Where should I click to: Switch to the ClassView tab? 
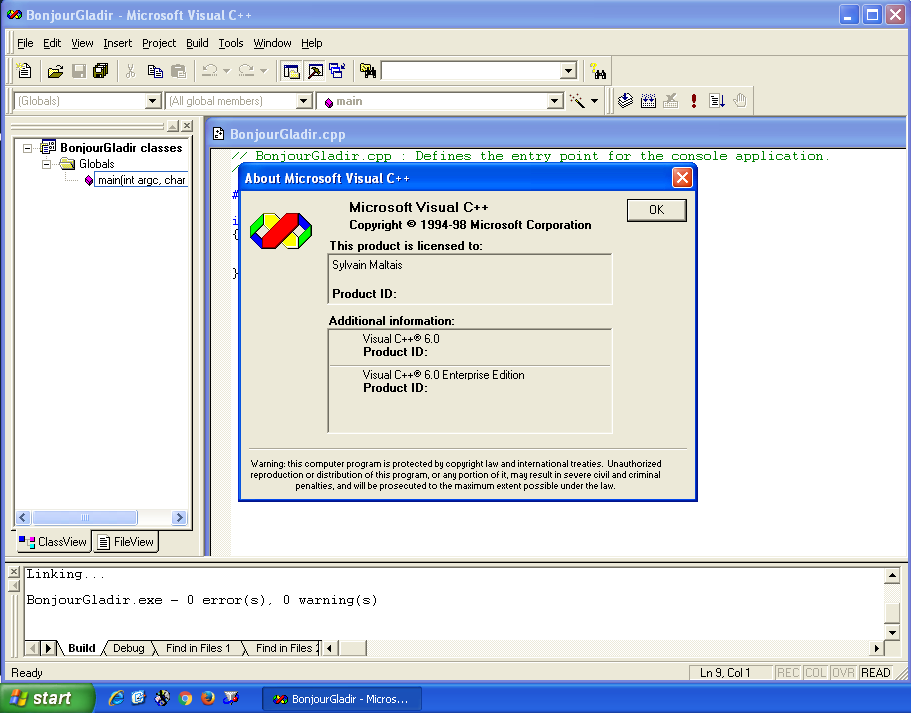pyautogui.click(x=52, y=542)
